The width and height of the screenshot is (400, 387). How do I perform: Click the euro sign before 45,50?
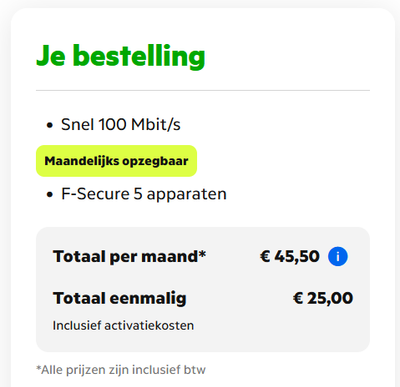click(x=265, y=257)
